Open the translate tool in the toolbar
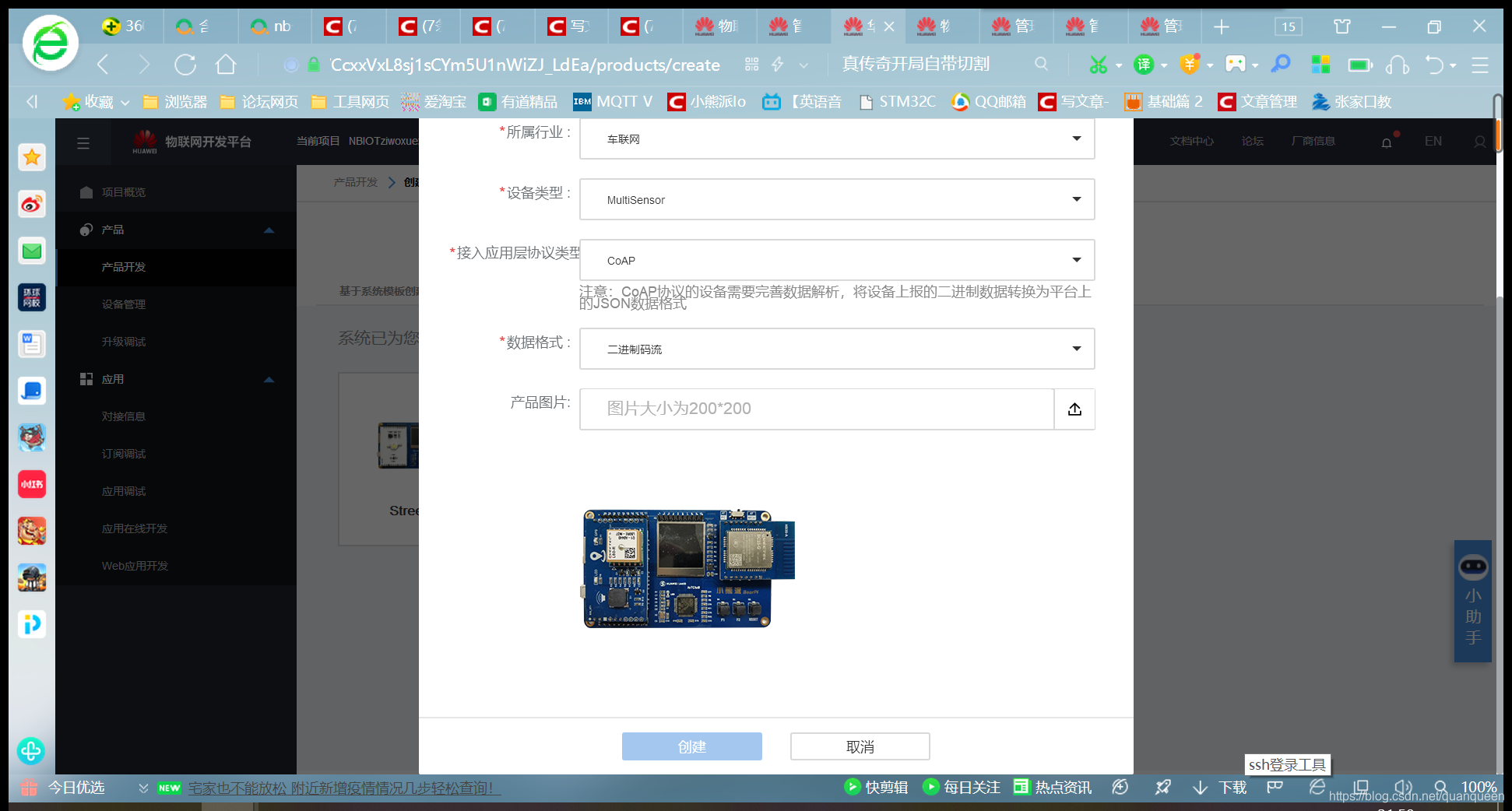This screenshot has width=1512, height=811. pos(1143,65)
